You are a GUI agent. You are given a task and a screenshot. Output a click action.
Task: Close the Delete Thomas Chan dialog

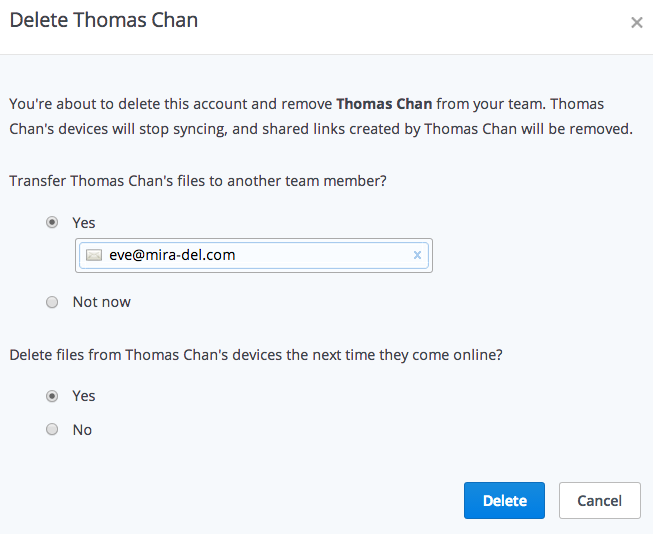coord(636,22)
